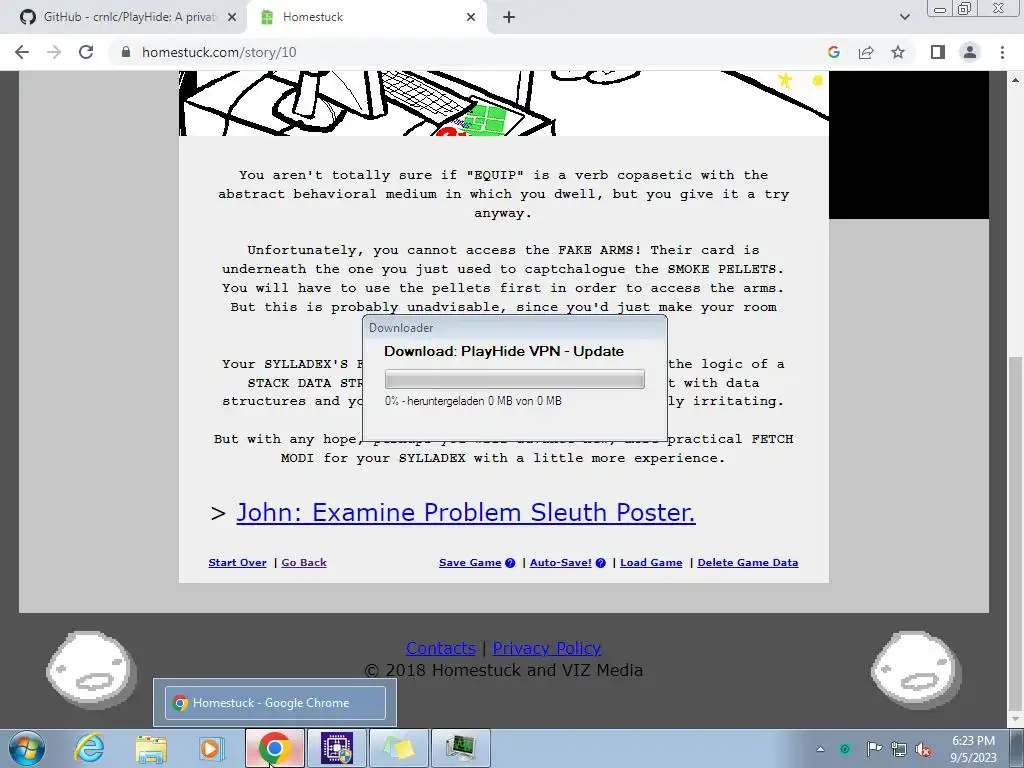Image resolution: width=1024 pixels, height=768 pixels.
Task: Open John: Examine Problem Sleuth Poster link
Action: 466,513
